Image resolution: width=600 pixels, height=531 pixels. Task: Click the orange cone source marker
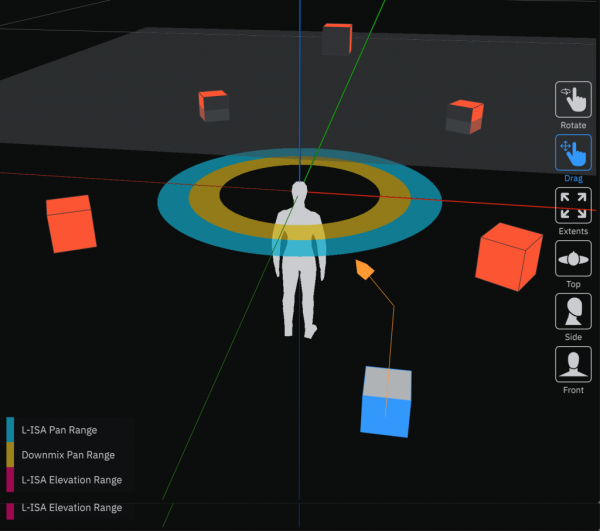365,270
